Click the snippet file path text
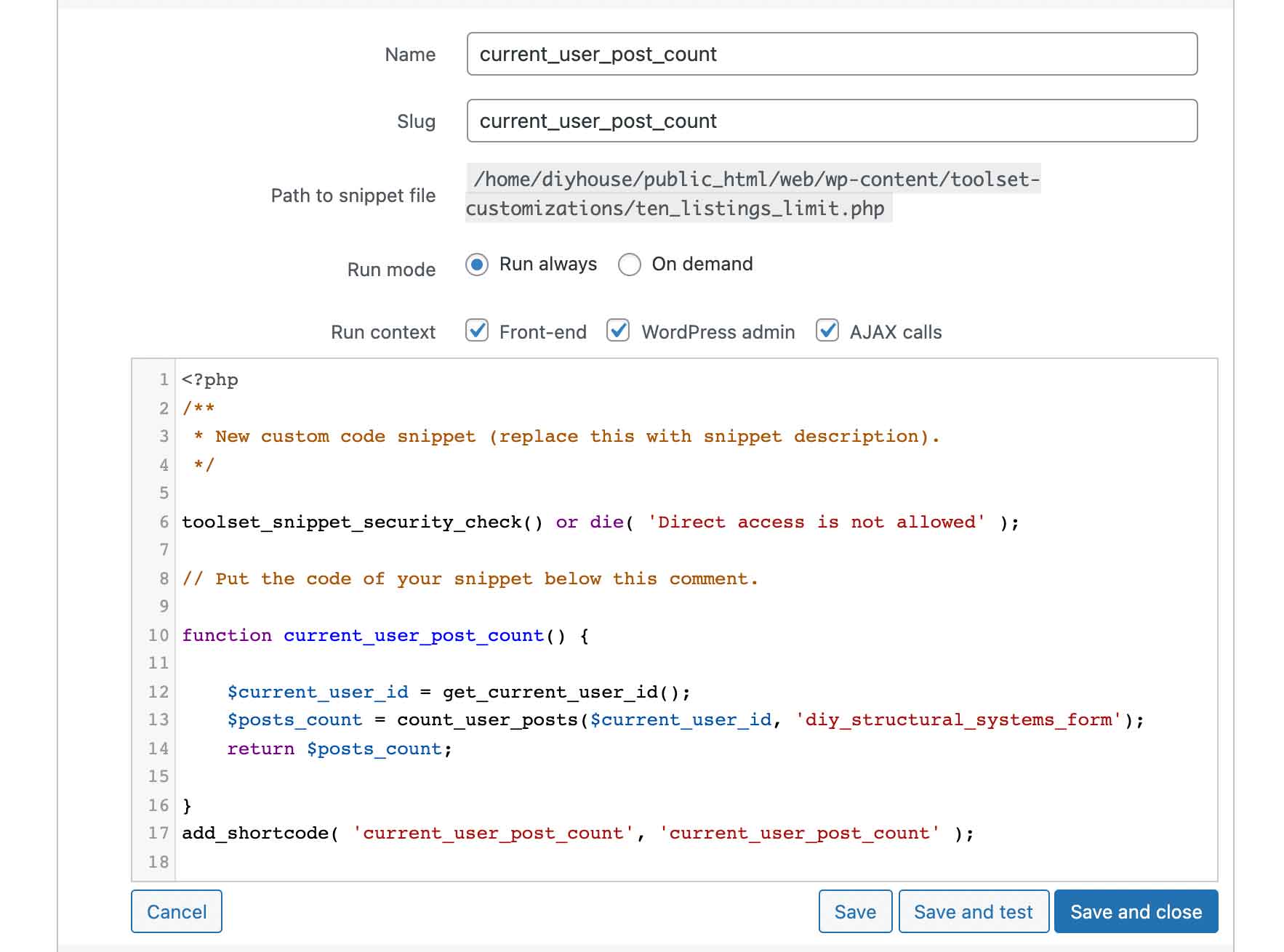1284x952 pixels. tap(753, 193)
